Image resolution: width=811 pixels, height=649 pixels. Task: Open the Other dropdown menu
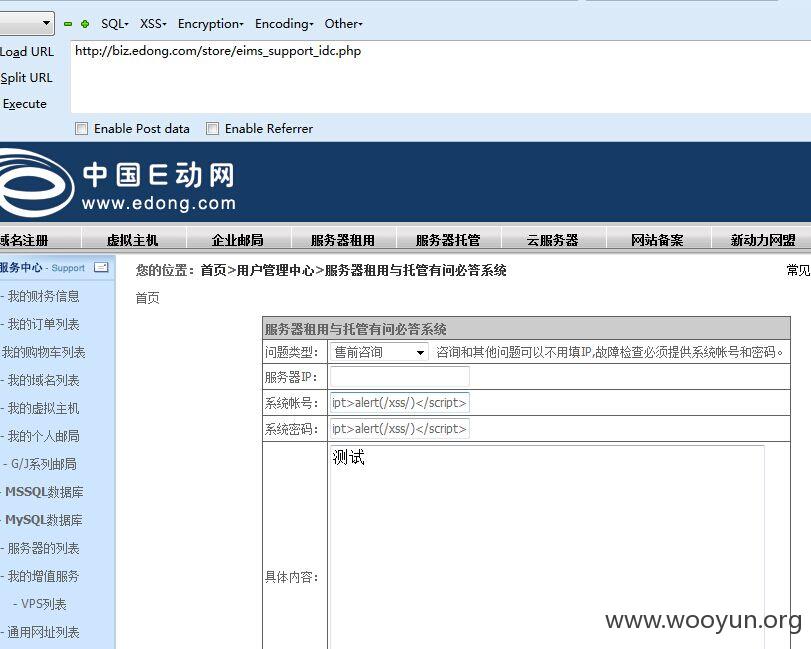tap(343, 24)
